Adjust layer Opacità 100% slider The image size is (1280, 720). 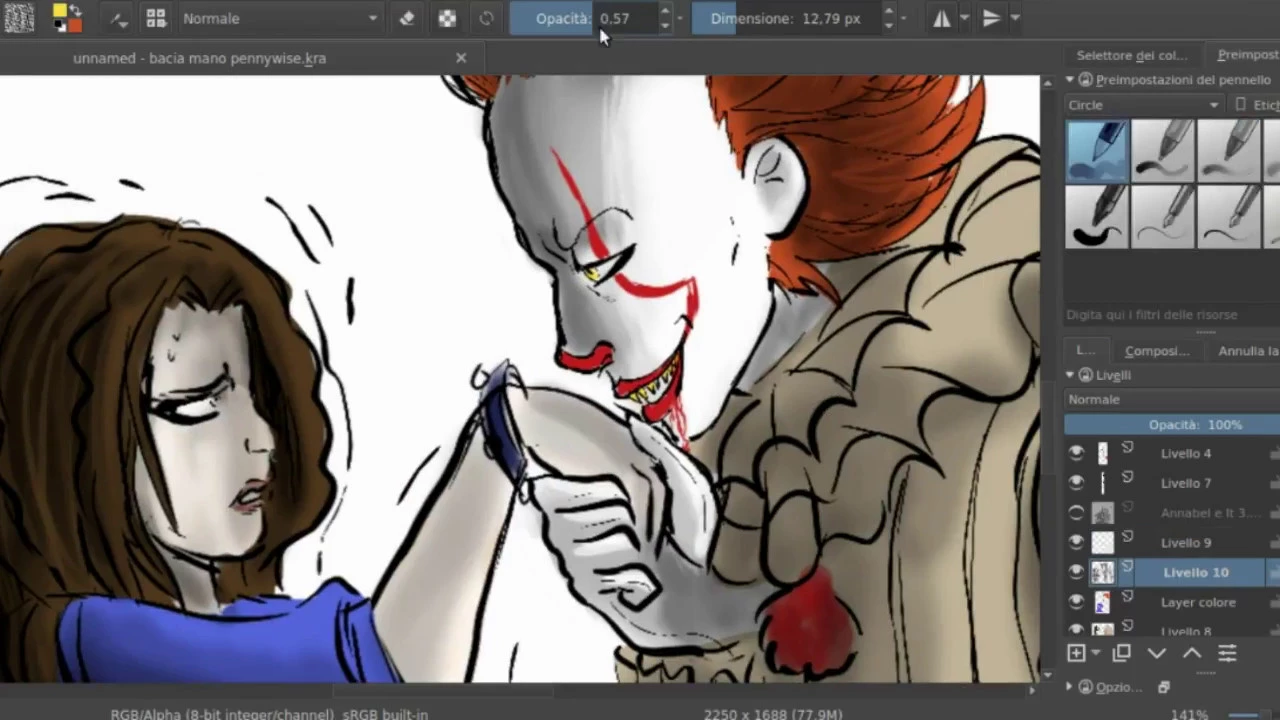pyautogui.click(x=1172, y=424)
